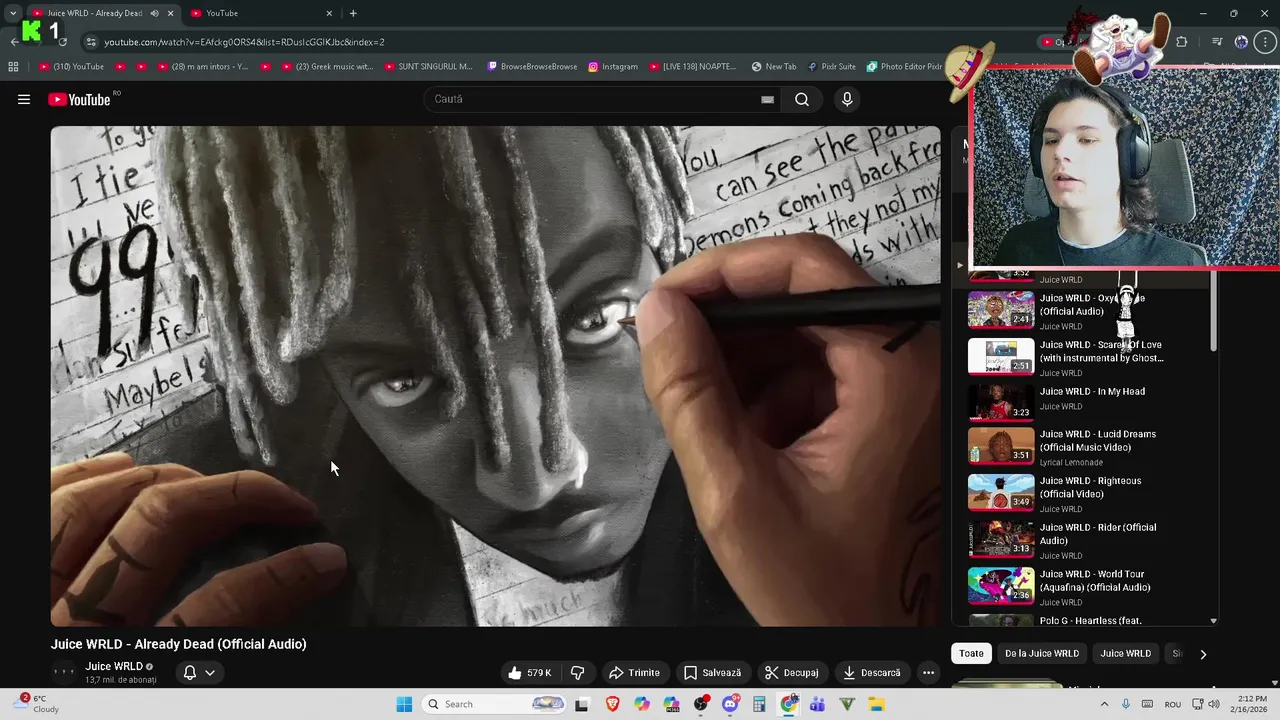Select the Juice WRLD filter chip
The image size is (1280, 720).
click(1126, 653)
